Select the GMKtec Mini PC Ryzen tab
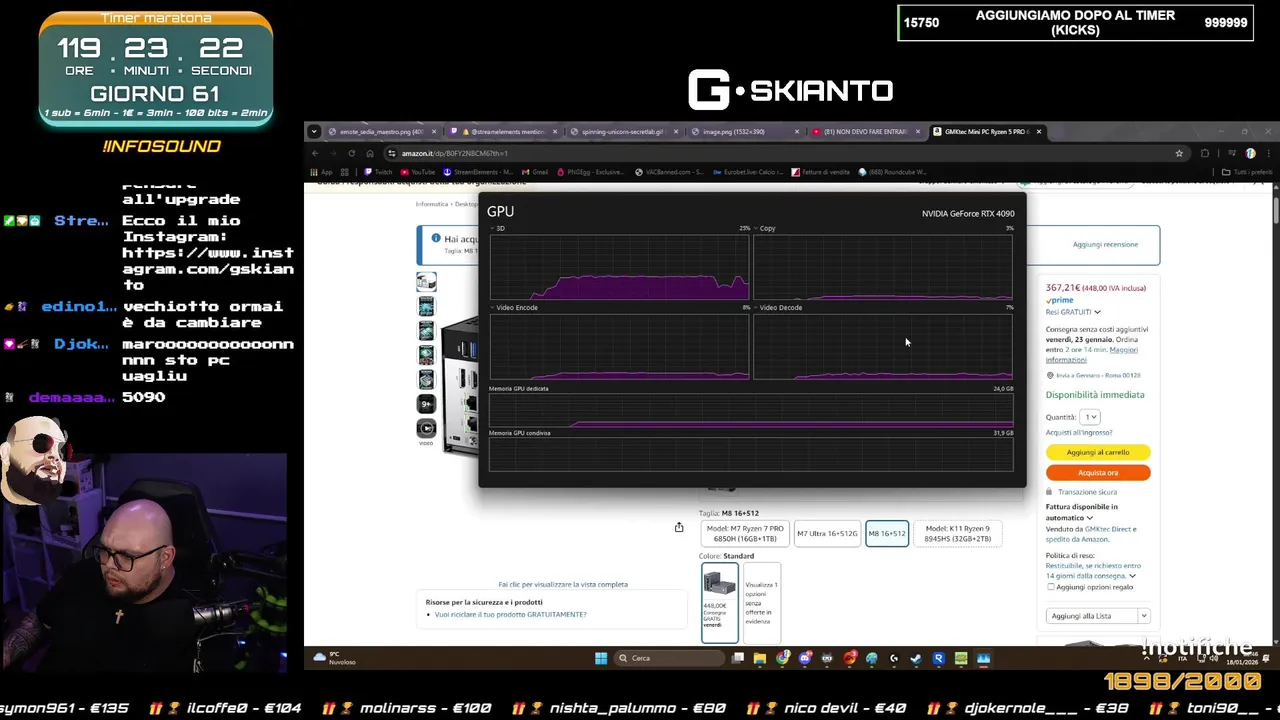This screenshot has height=720, width=1280. tap(987, 131)
